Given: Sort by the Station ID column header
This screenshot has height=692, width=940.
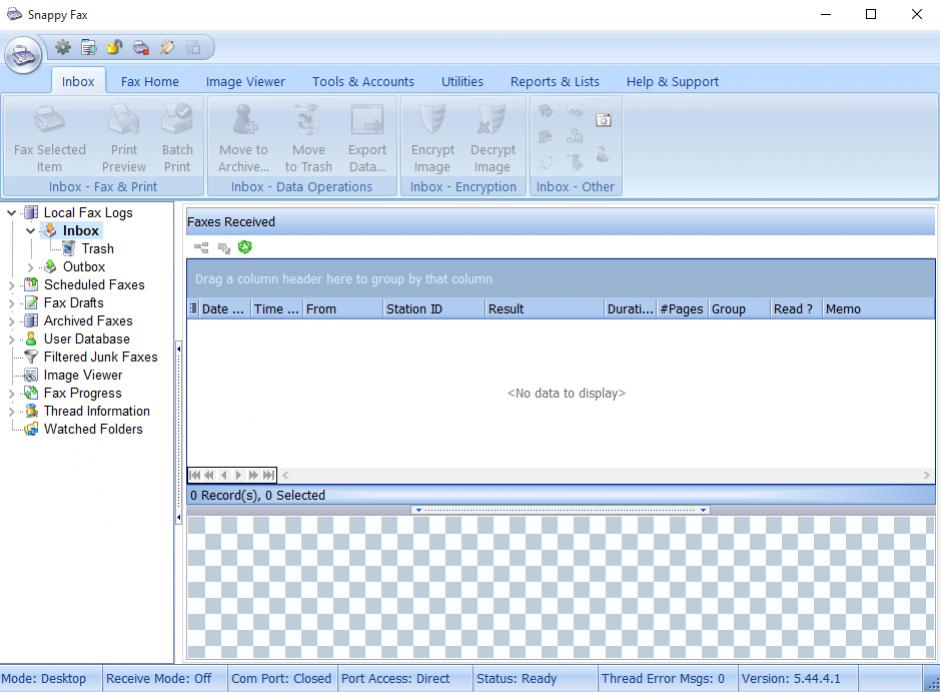Looking at the screenshot, I should (433, 309).
